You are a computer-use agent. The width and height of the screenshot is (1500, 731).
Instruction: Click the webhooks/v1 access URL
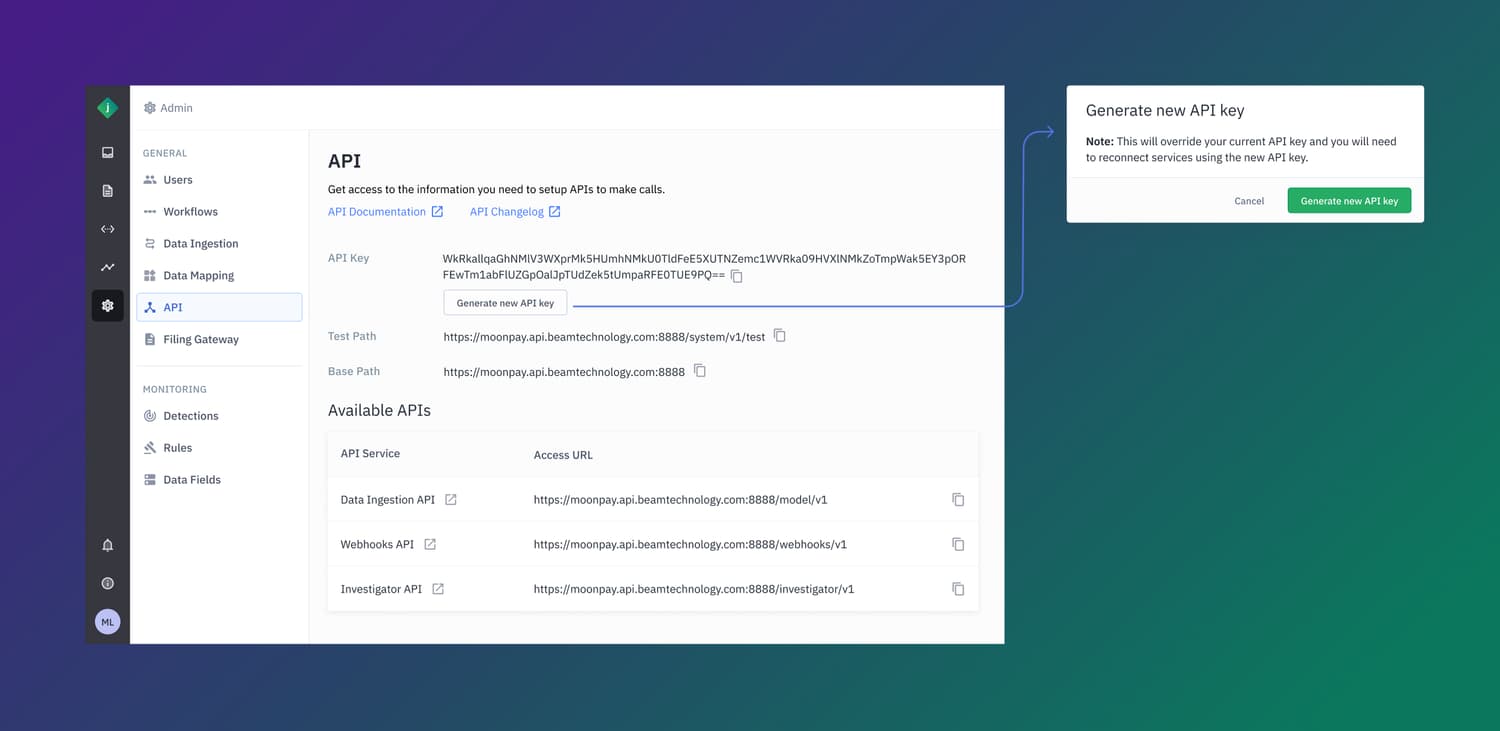pos(690,544)
